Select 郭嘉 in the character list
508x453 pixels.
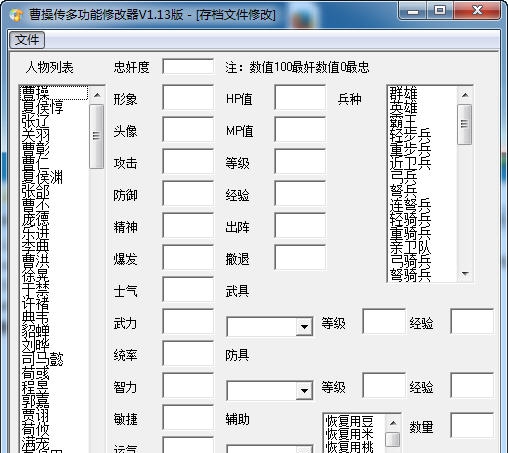point(54,401)
